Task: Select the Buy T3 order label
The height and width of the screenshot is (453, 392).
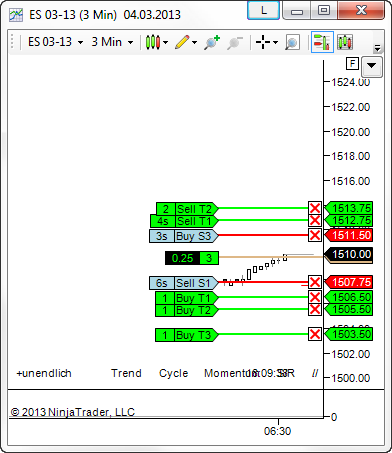Action: [x=187, y=335]
